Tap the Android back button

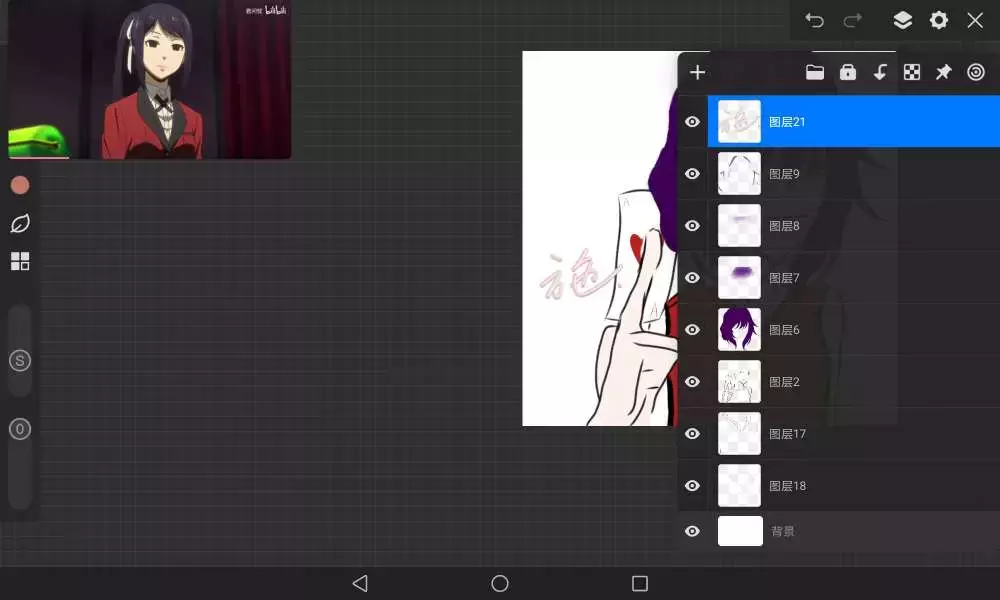360,583
